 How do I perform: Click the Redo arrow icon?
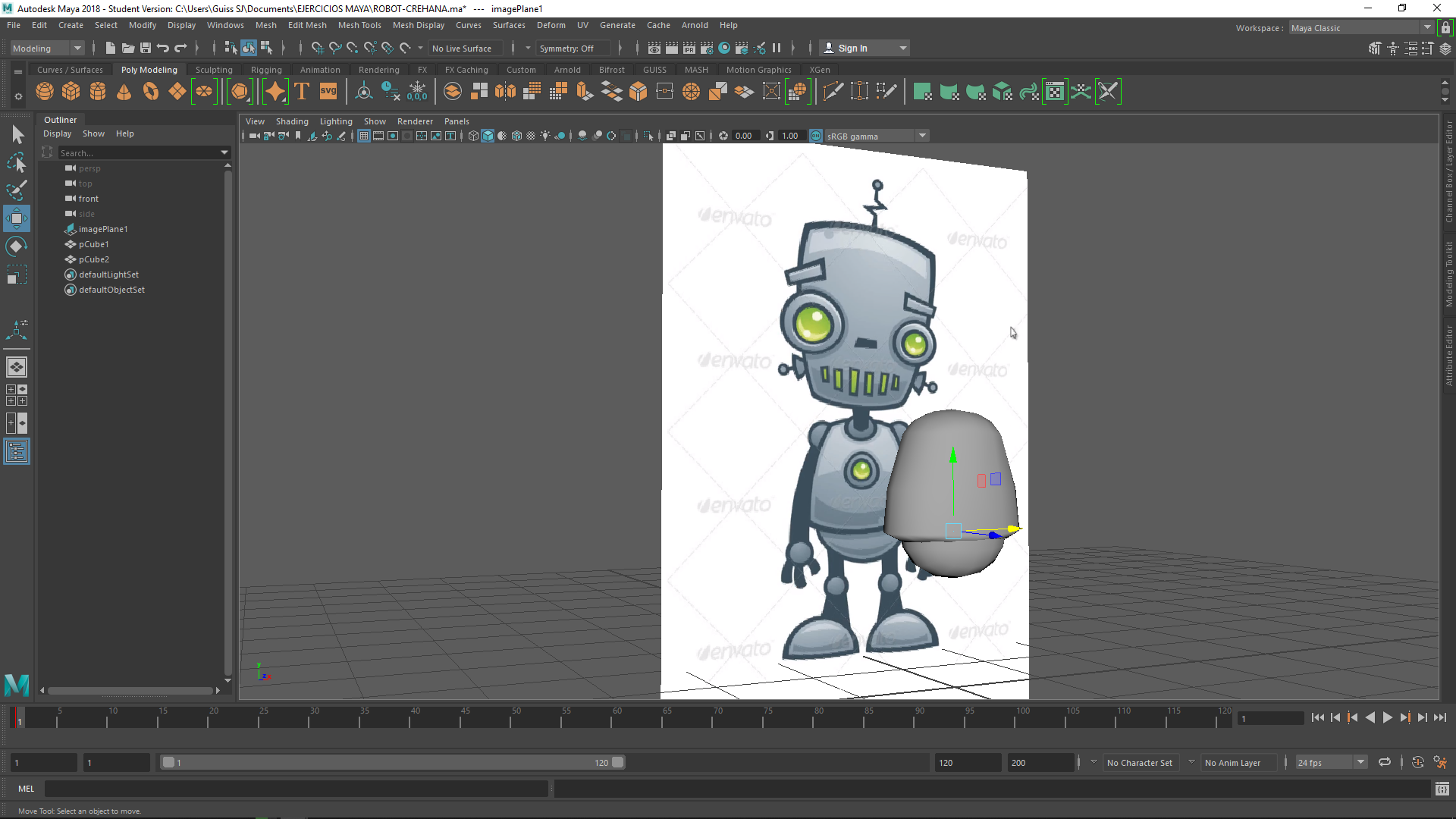click(x=180, y=48)
